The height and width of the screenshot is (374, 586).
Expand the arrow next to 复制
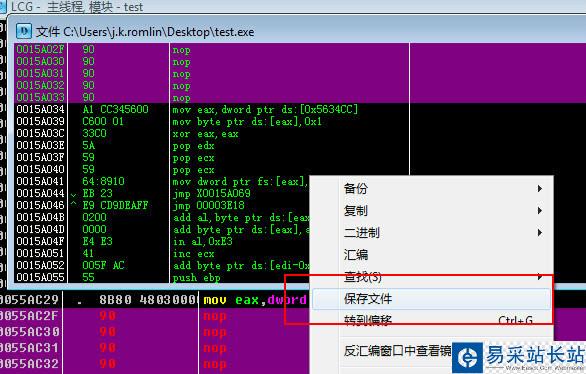click(x=540, y=211)
